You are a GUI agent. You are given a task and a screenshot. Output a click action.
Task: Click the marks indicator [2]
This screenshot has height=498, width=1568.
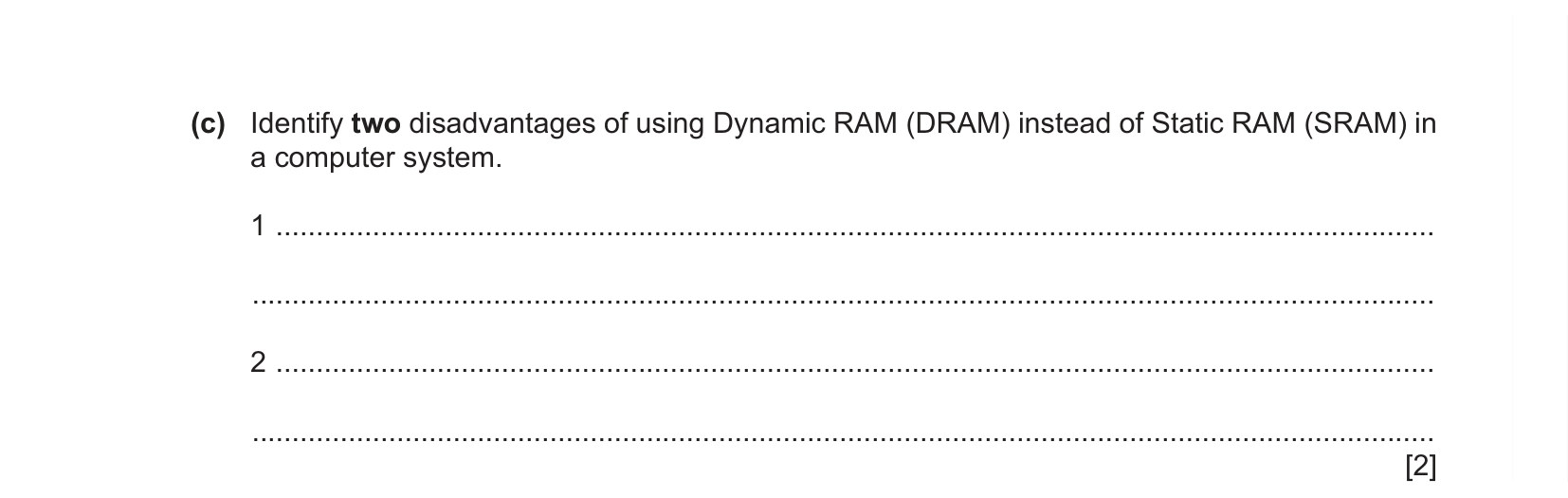[1421, 467]
